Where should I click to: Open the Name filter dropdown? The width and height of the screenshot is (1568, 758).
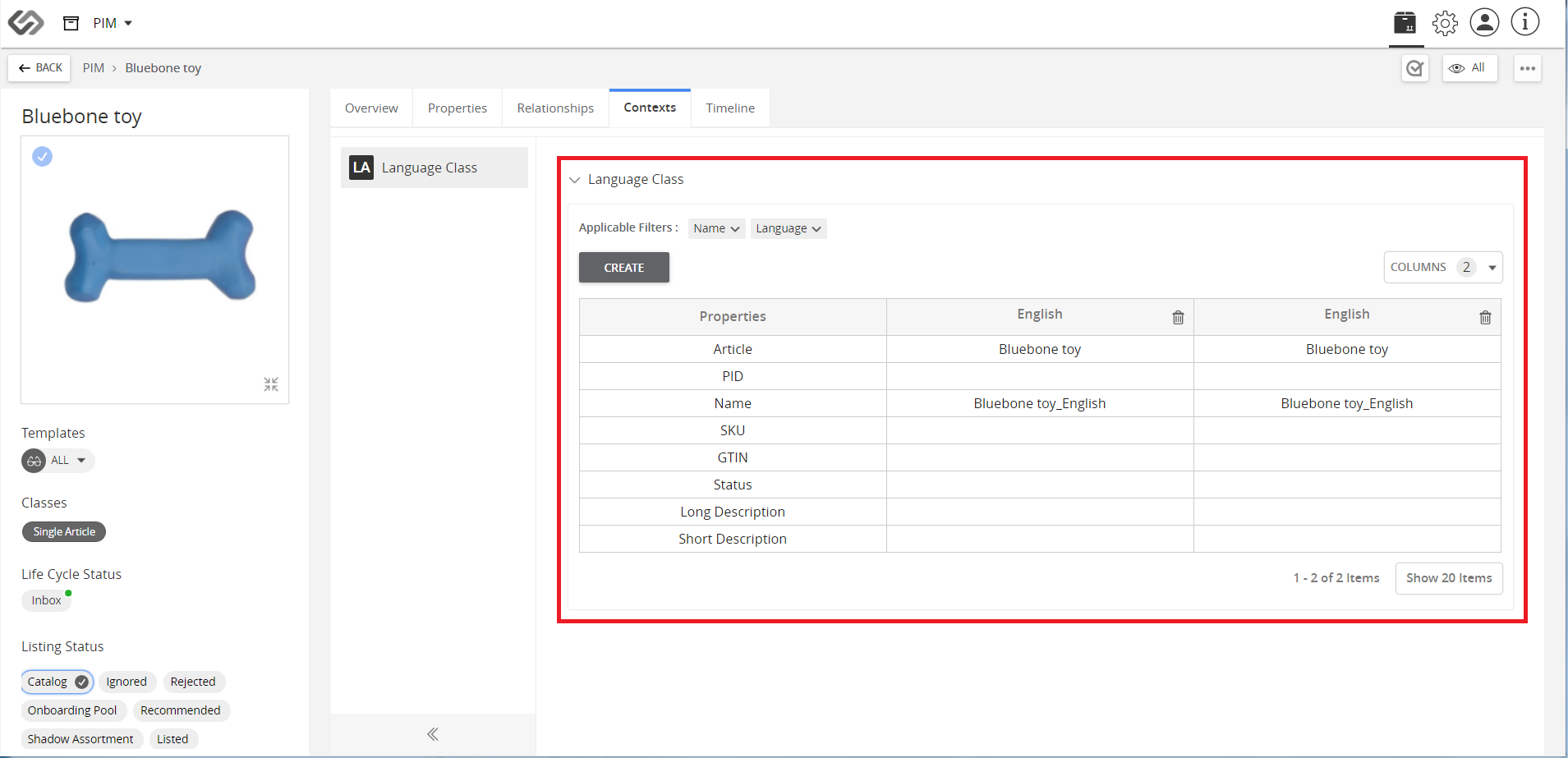click(x=716, y=228)
